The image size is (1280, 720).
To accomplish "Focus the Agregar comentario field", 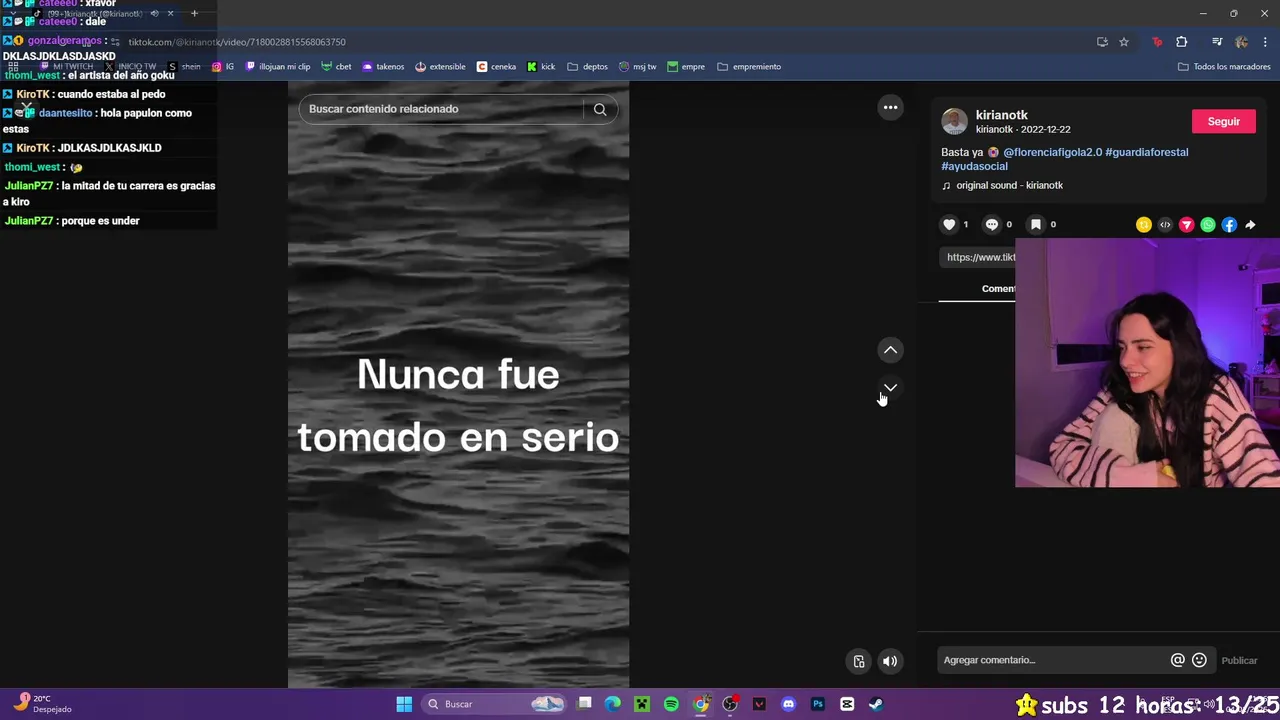I will [1052, 660].
